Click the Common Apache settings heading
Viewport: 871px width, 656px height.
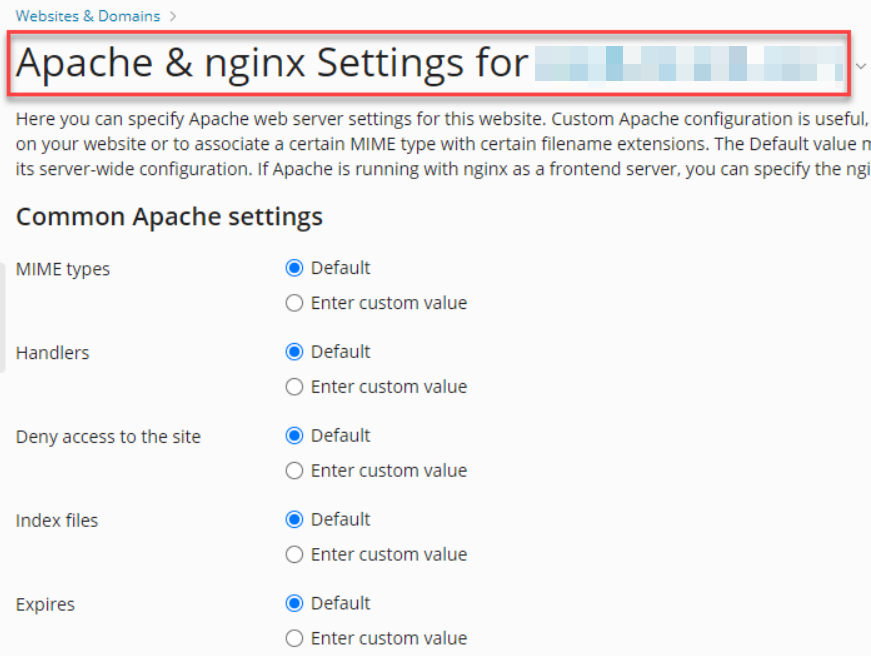[169, 217]
